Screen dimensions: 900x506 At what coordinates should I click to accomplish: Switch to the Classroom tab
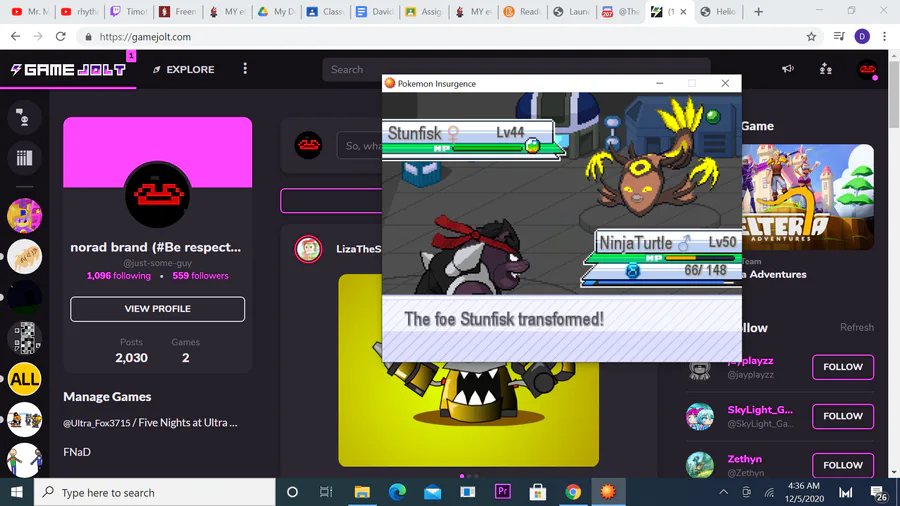325,11
